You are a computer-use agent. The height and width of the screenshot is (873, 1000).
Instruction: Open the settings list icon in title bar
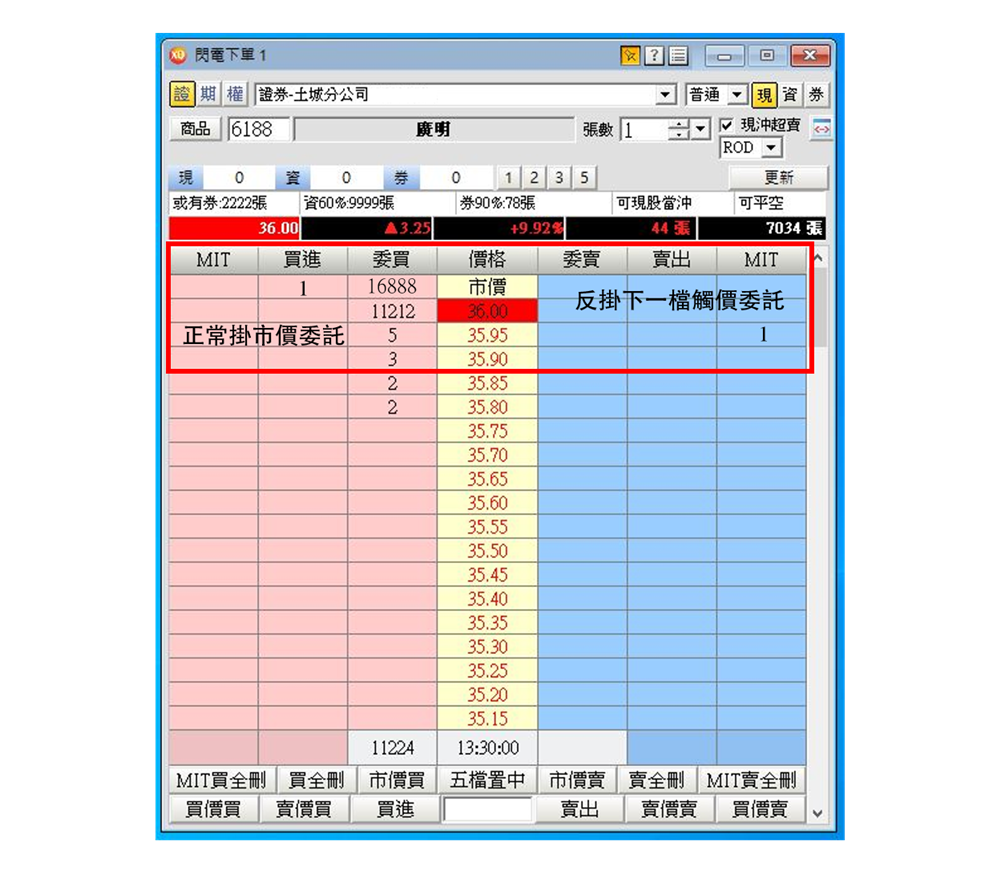(x=678, y=56)
